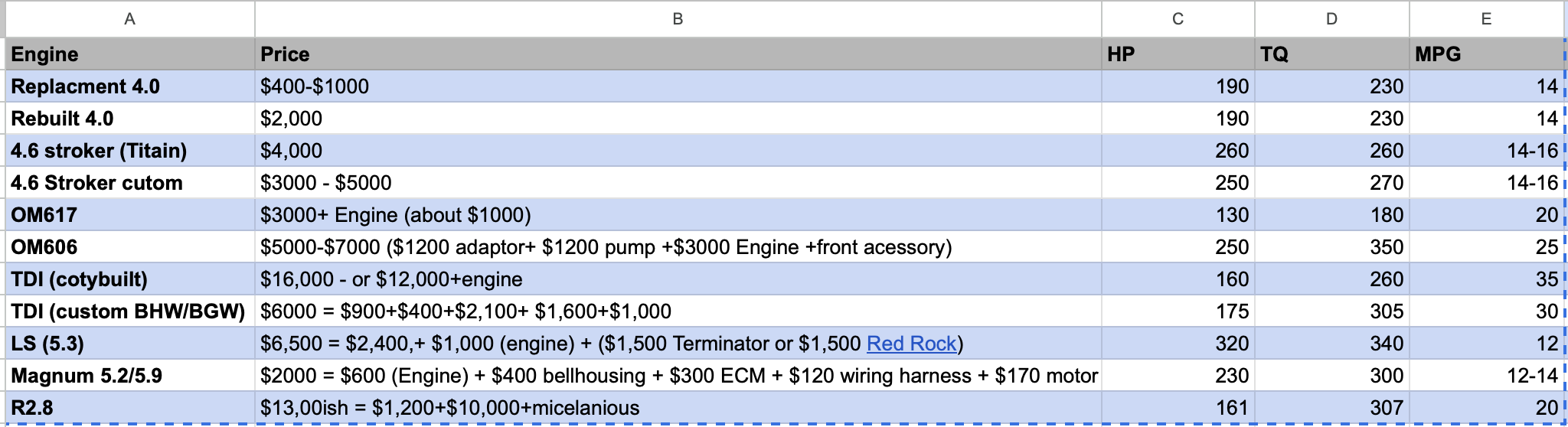The width and height of the screenshot is (1568, 427).
Task: Select the OM617 engine cell
Action: tap(130, 215)
